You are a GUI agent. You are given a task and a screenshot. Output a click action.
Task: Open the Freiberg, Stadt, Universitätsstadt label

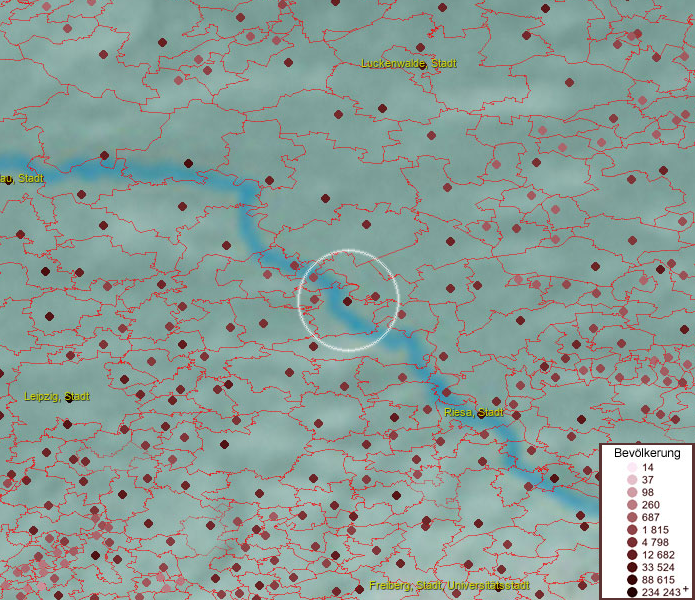447,585
